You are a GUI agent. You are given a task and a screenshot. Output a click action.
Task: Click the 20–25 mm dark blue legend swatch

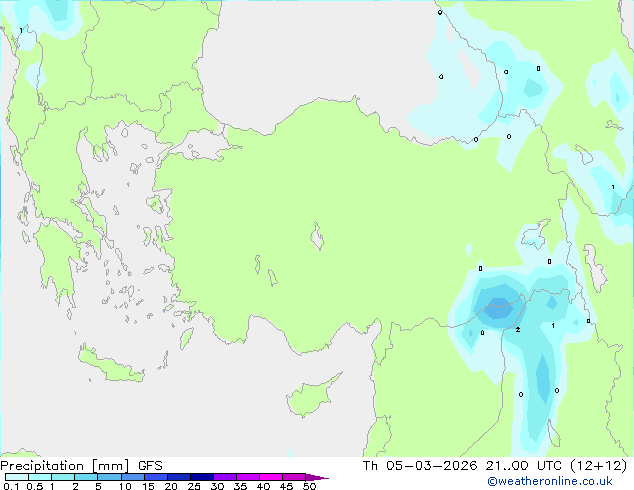click(x=178, y=477)
